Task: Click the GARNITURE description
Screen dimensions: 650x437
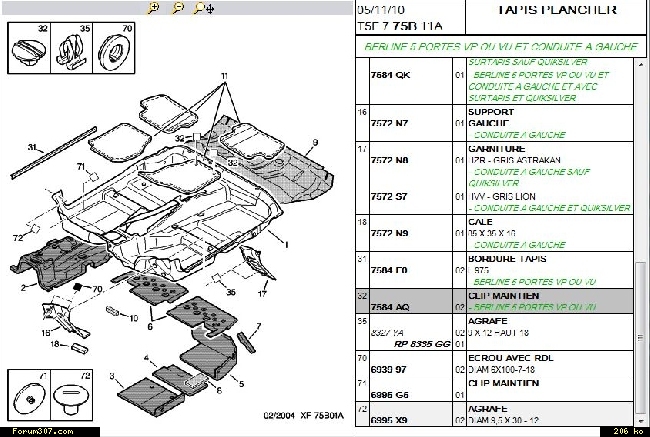Action: coord(497,148)
